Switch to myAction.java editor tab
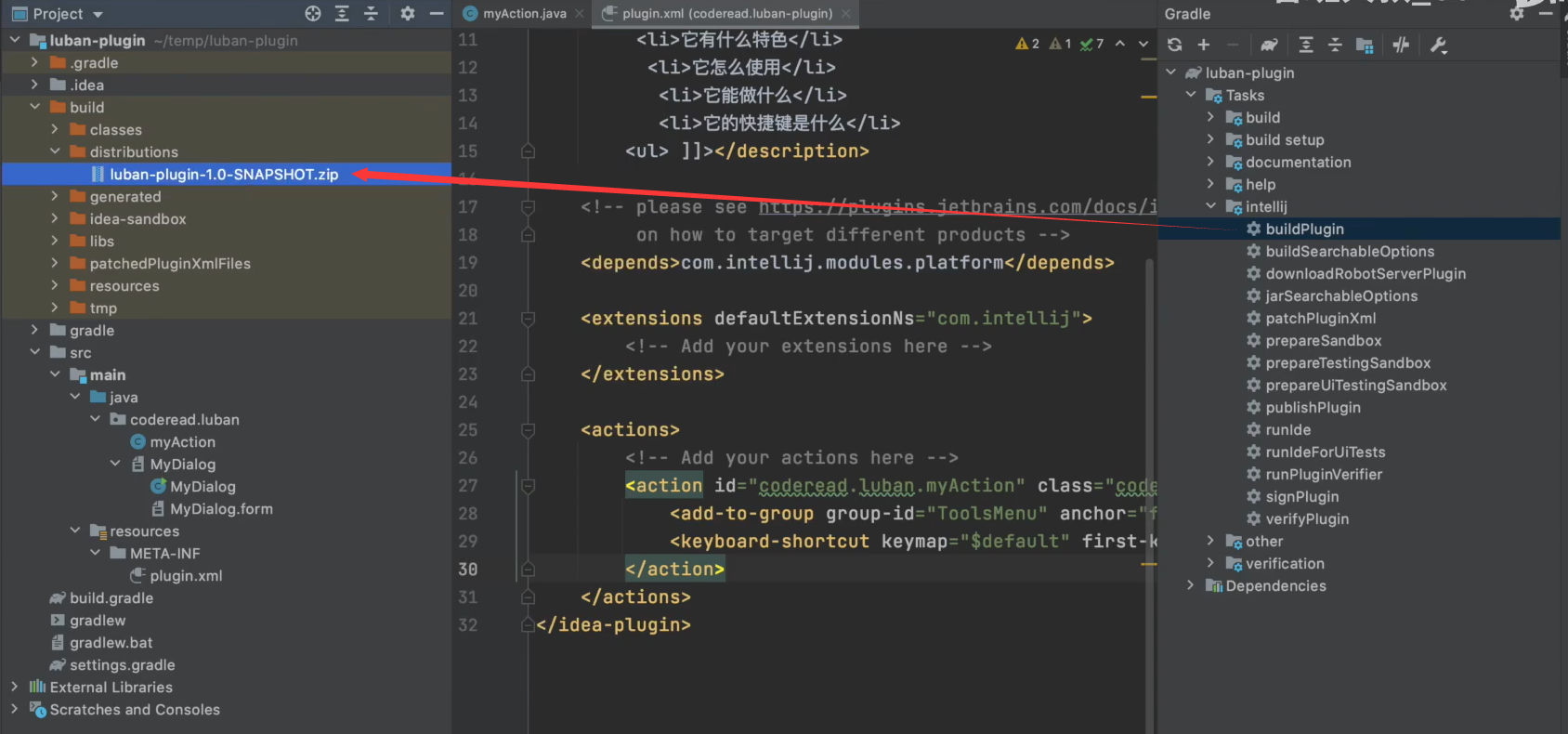Viewport: 1568px width, 734px height. [x=524, y=13]
